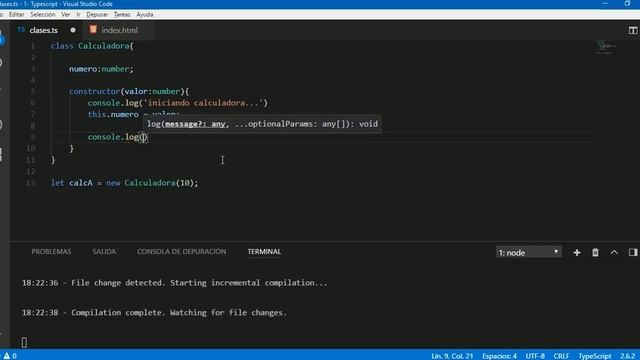The image size is (640, 360).
Task: Open the Ayuda menu
Action: 144,15
